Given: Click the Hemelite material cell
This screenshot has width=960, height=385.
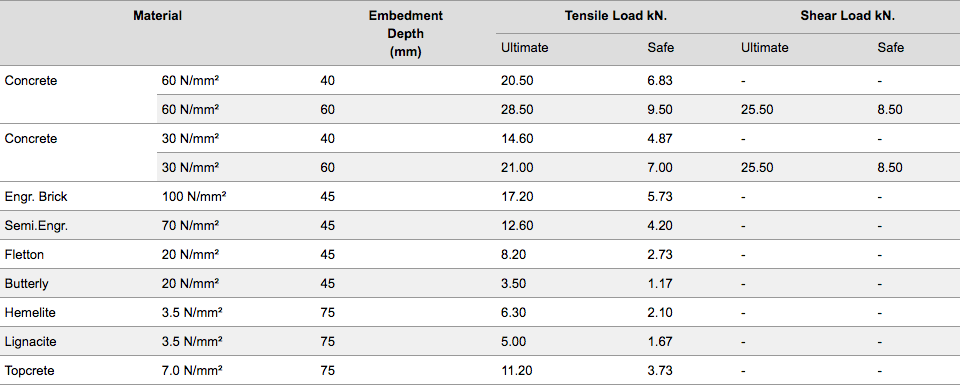Looking at the screenshot, I should [30, 313].
